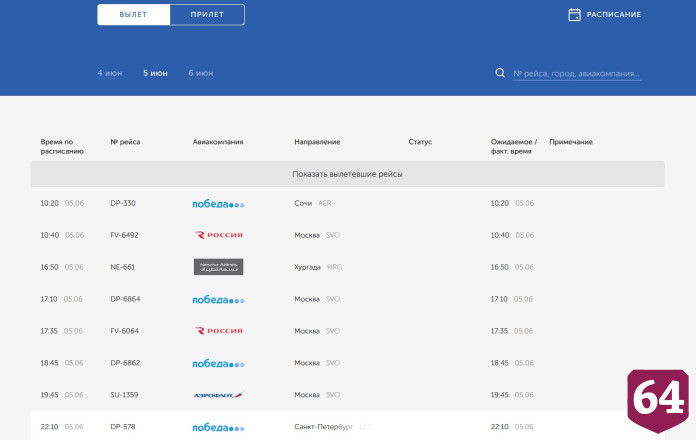Click expected time 17:35 for FV-6064
This screenshot has height=440, width=696.
pyautogui.click(x=499, y=331)
